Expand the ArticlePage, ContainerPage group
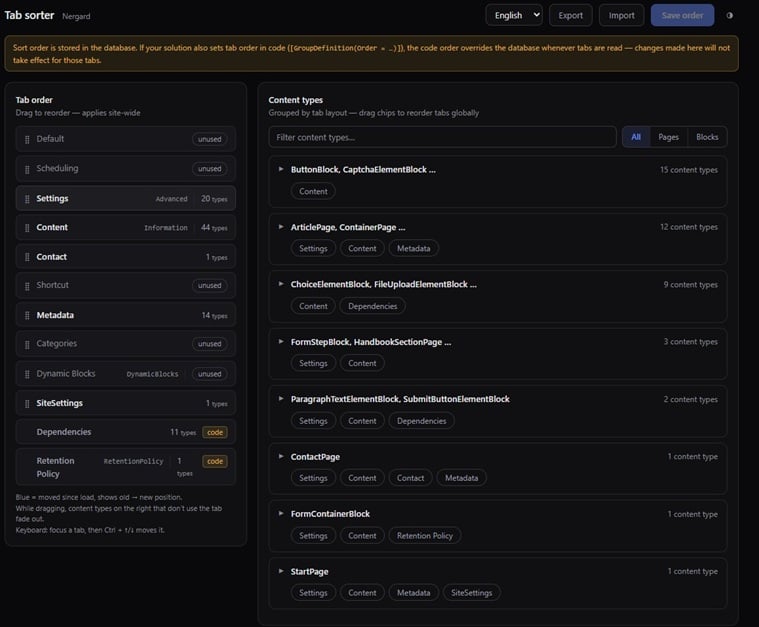759x627 pixels. click(x=281, y=227)
